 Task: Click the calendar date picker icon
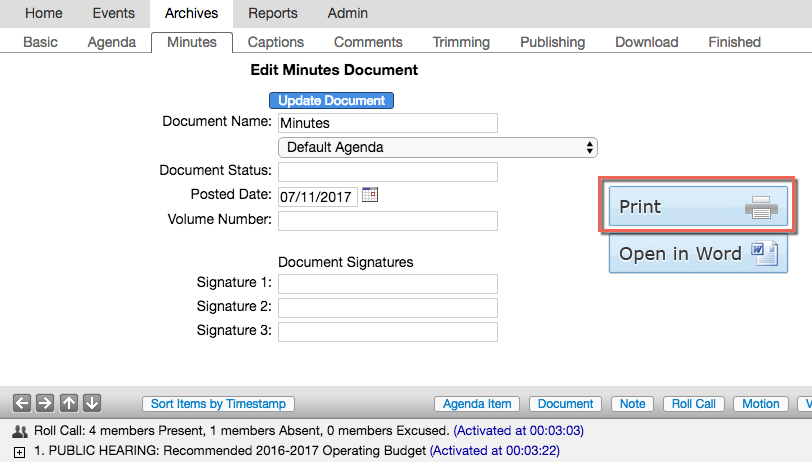click(x=370, y=195)
